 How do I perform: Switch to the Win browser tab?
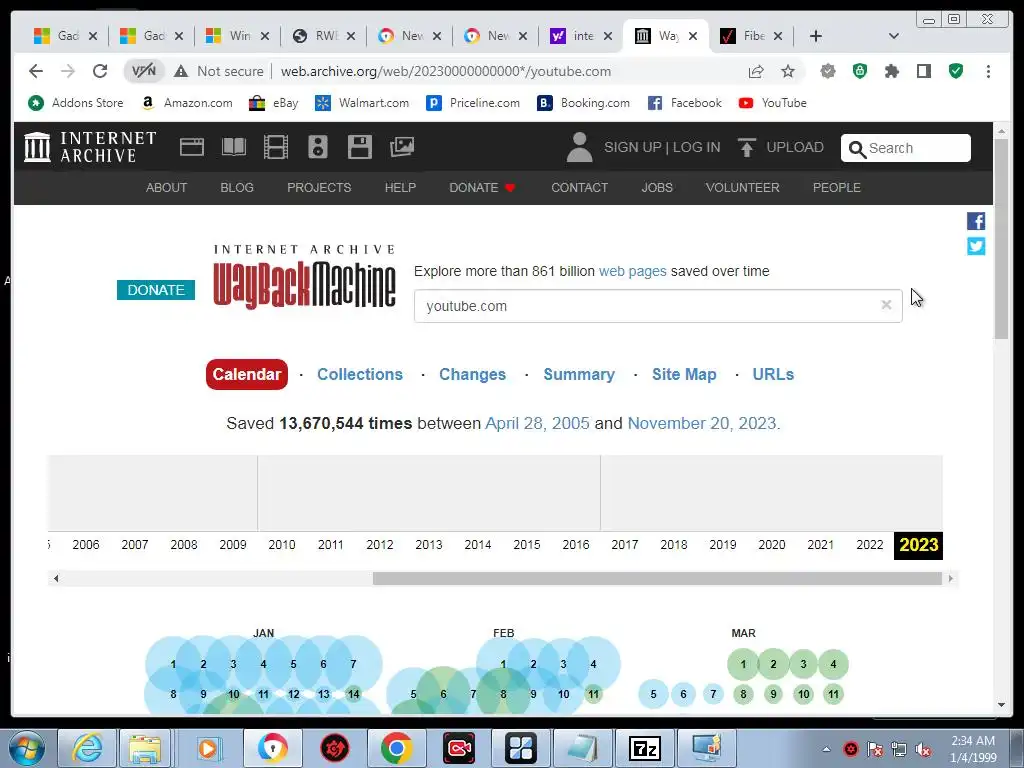[238, 36]
